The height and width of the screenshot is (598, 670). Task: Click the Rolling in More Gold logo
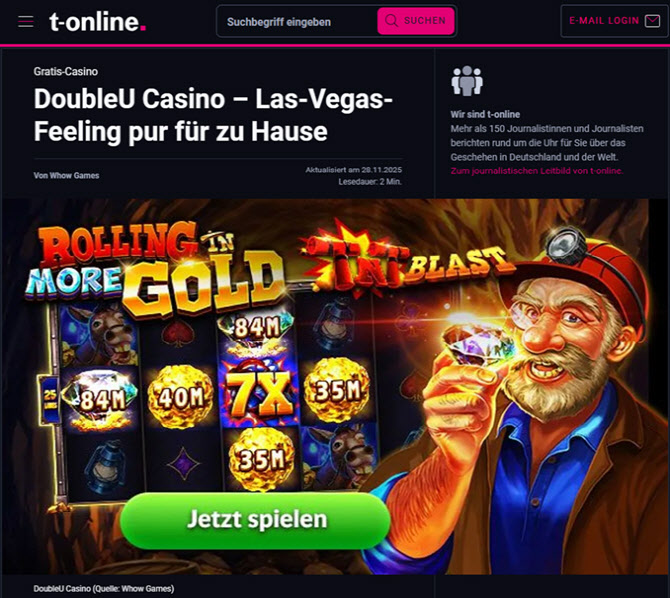(x=156, y=270)
